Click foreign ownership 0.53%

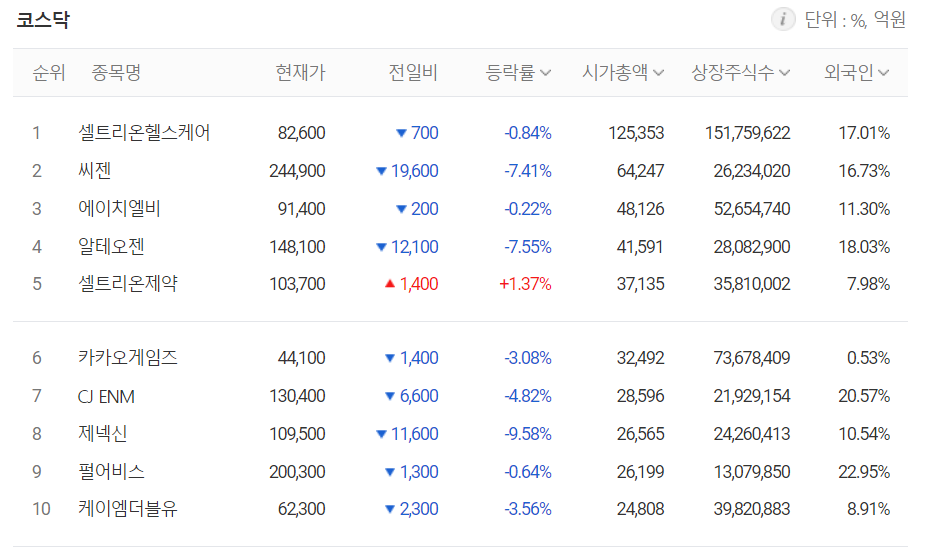(x=868, y=358)
